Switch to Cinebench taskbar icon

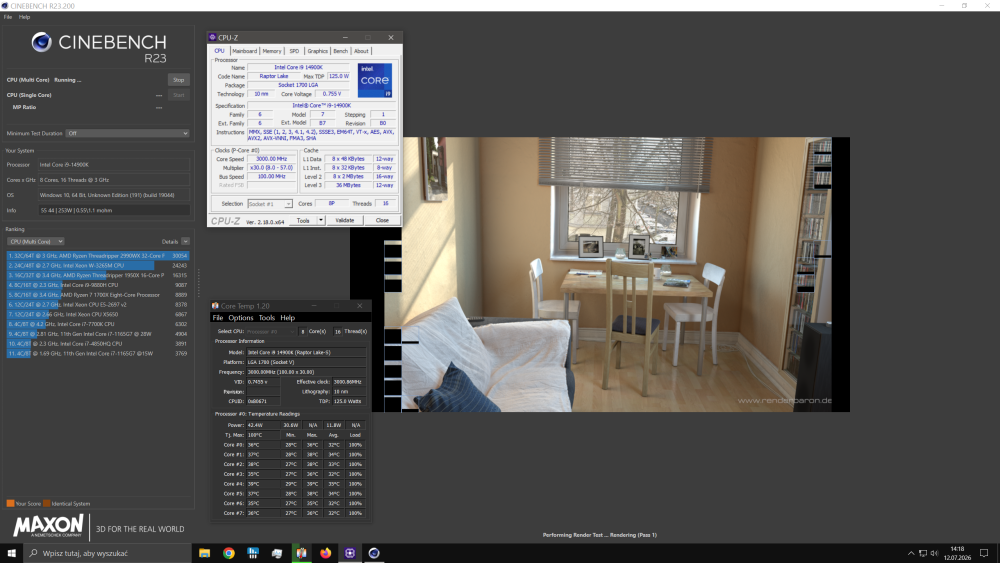374,553
